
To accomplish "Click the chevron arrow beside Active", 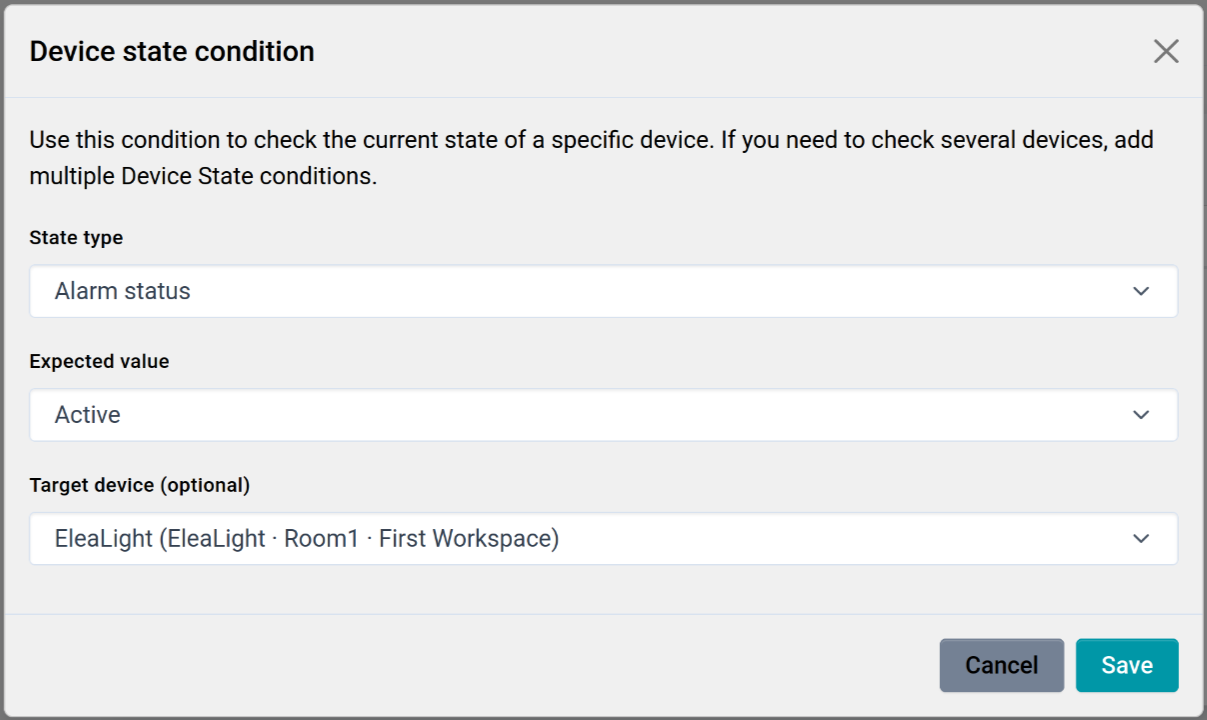I will [x=1141, y=415].
